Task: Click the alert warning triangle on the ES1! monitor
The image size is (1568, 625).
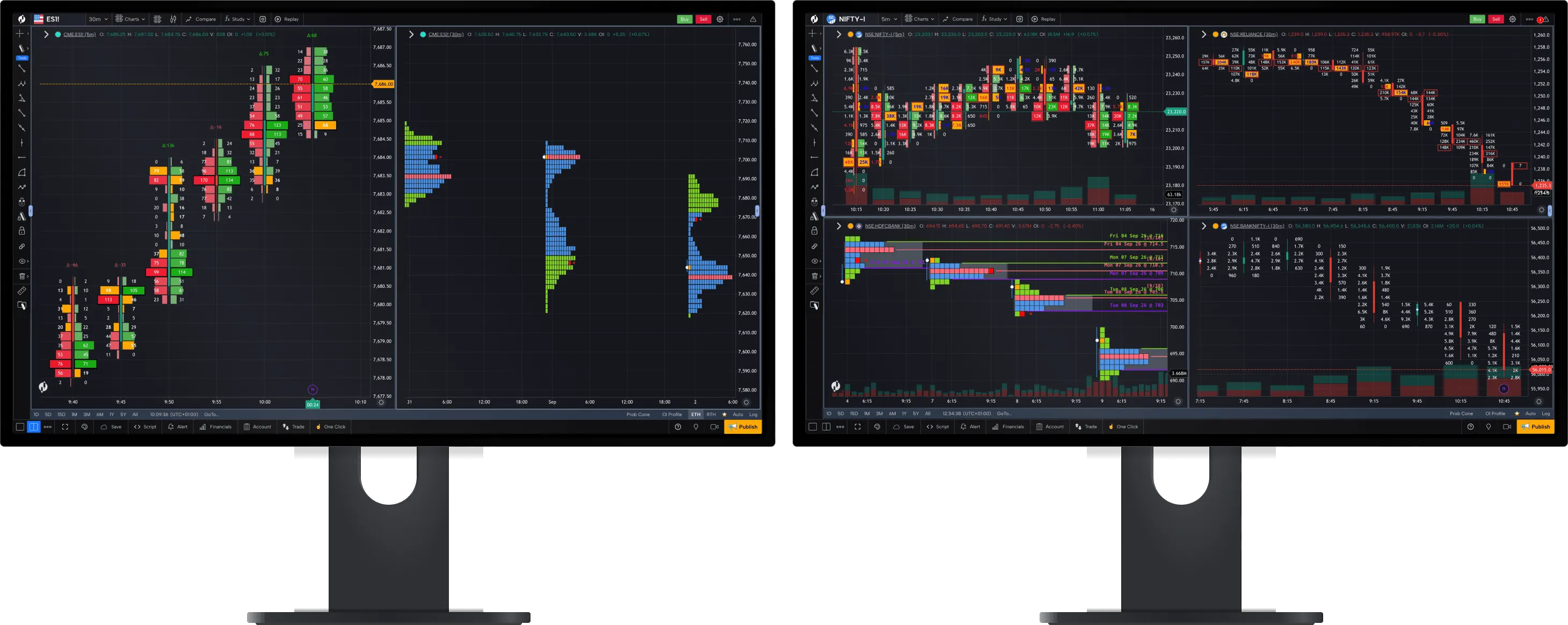Action: point(753,19)
